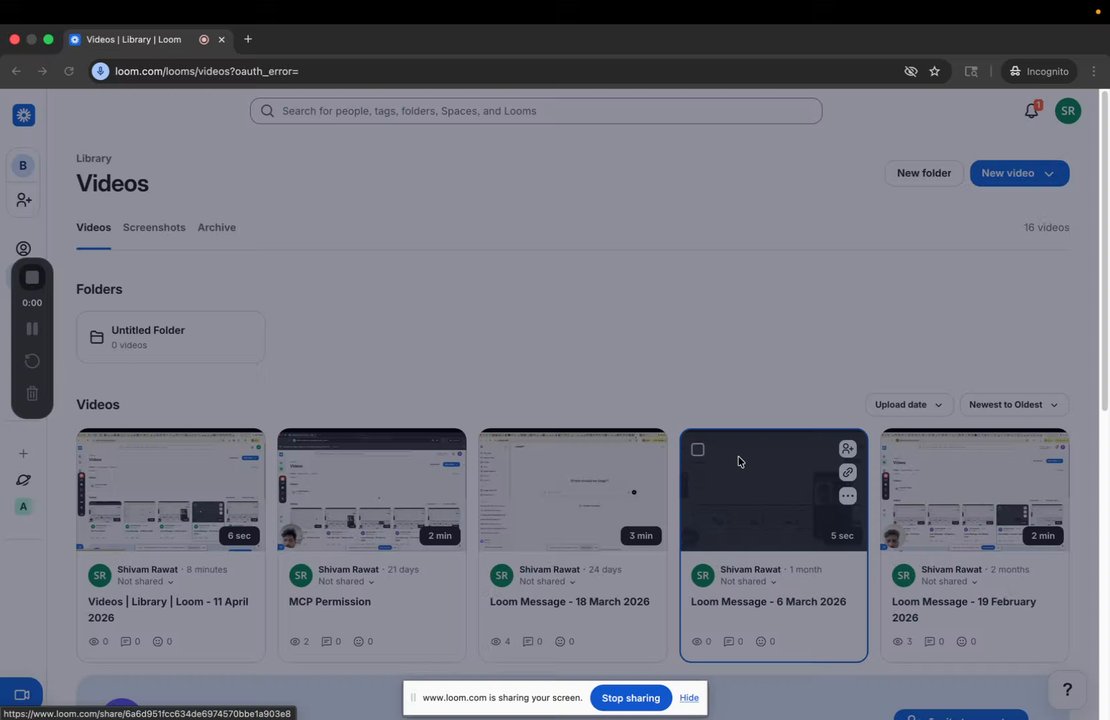Copy link of the 6 March video
This screenshot has width=1110, height=720.
(847, 472)
